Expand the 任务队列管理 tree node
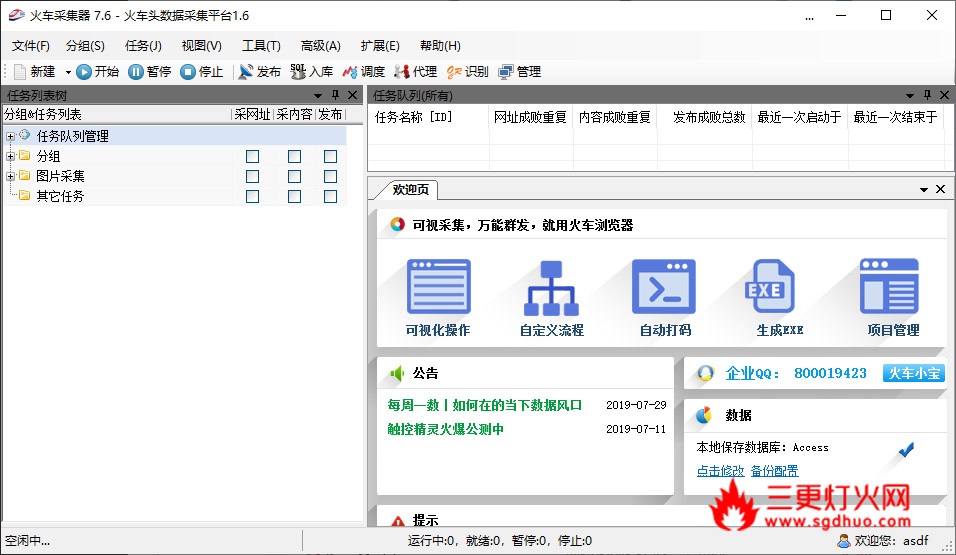 [10, 137]
